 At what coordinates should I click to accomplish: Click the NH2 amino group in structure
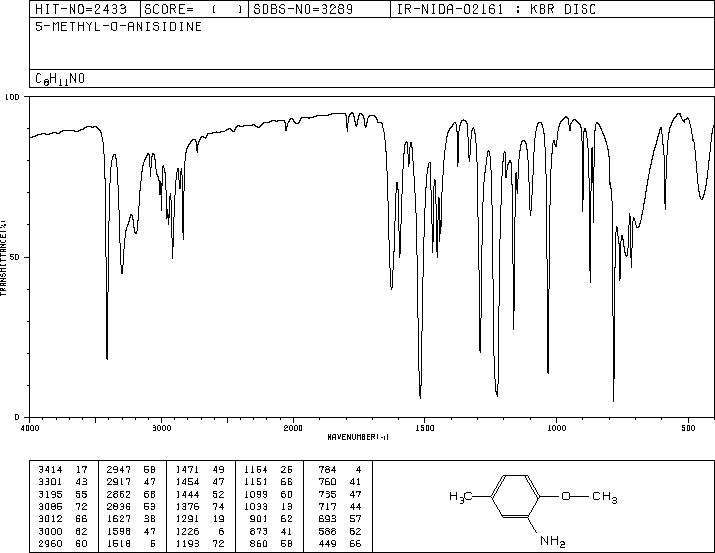(x=553, y=541)
